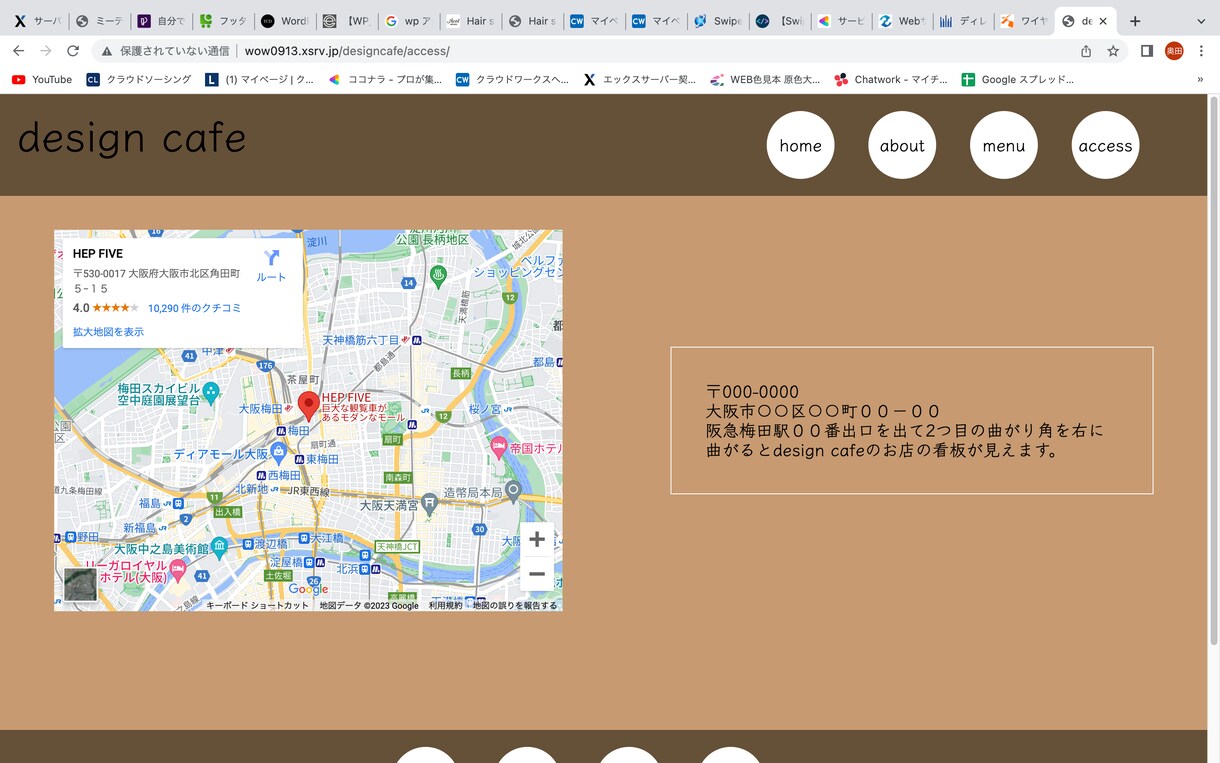1220x763 pixels.
Task: Click the red HEP FIVE map pin
Action: pos(309,406)
